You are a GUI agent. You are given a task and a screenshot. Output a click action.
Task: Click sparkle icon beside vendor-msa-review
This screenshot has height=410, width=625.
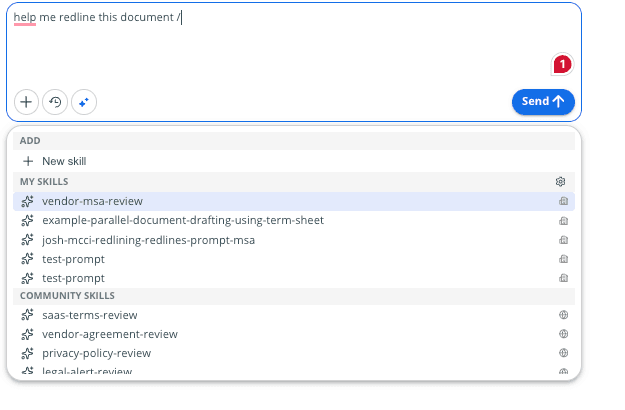(x=28, y=201)
